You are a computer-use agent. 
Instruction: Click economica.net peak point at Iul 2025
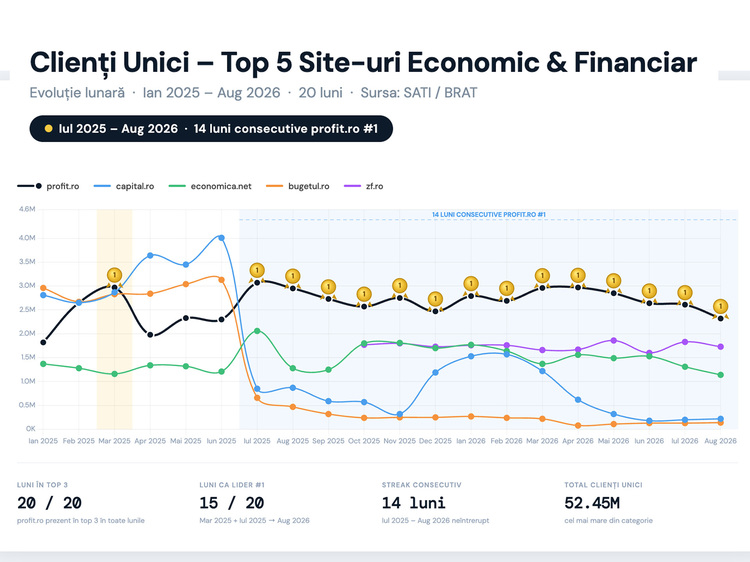pos(257,331)
